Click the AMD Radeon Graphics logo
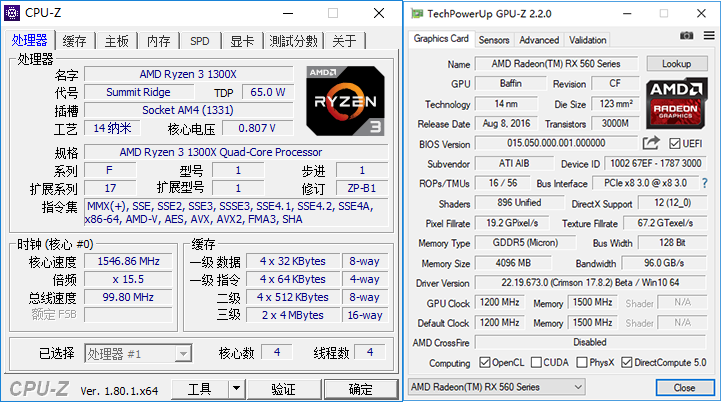The image size is (721, 402). [x=675, y=103]
